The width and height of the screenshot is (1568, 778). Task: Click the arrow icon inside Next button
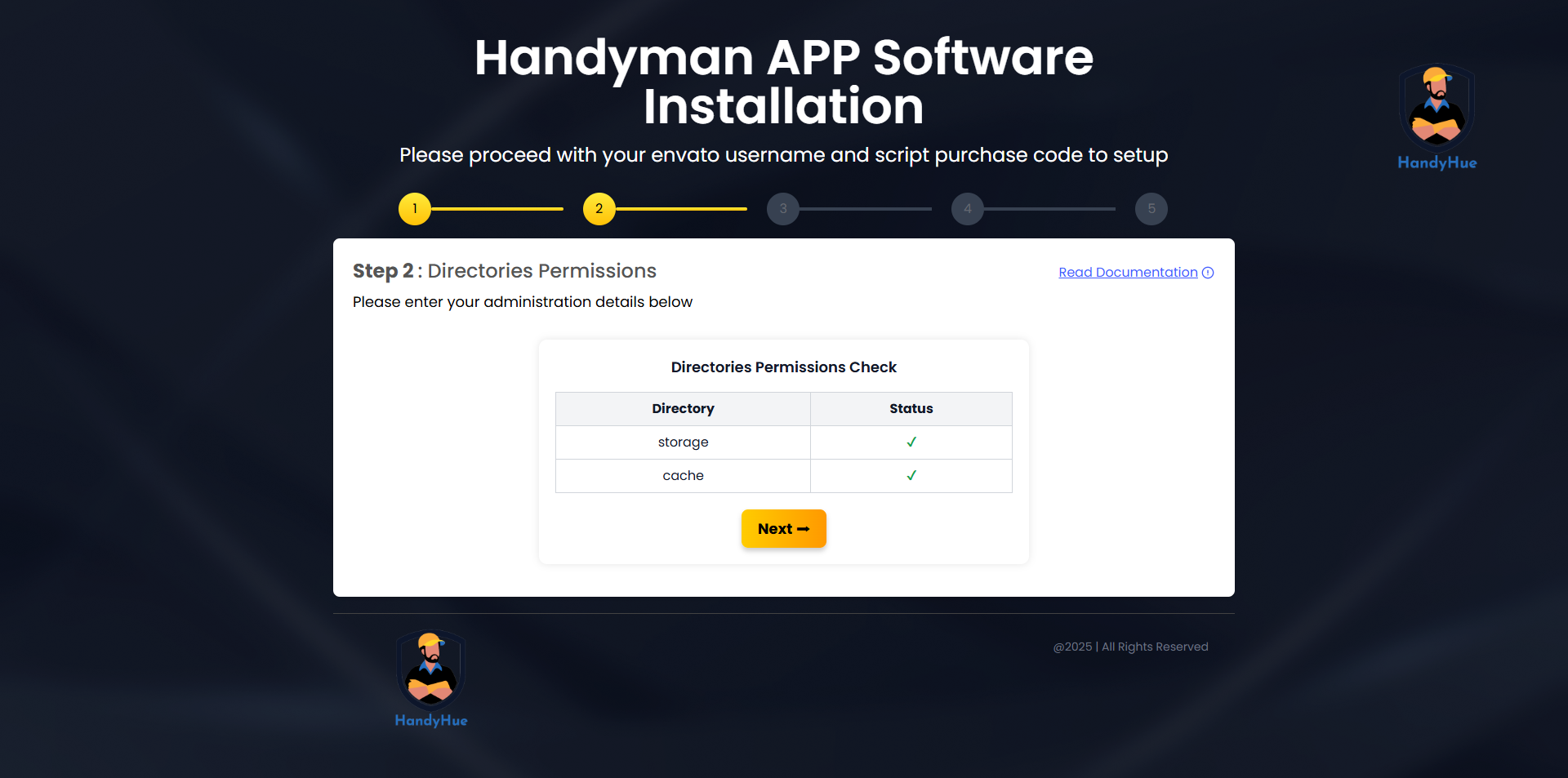point(804,529)
